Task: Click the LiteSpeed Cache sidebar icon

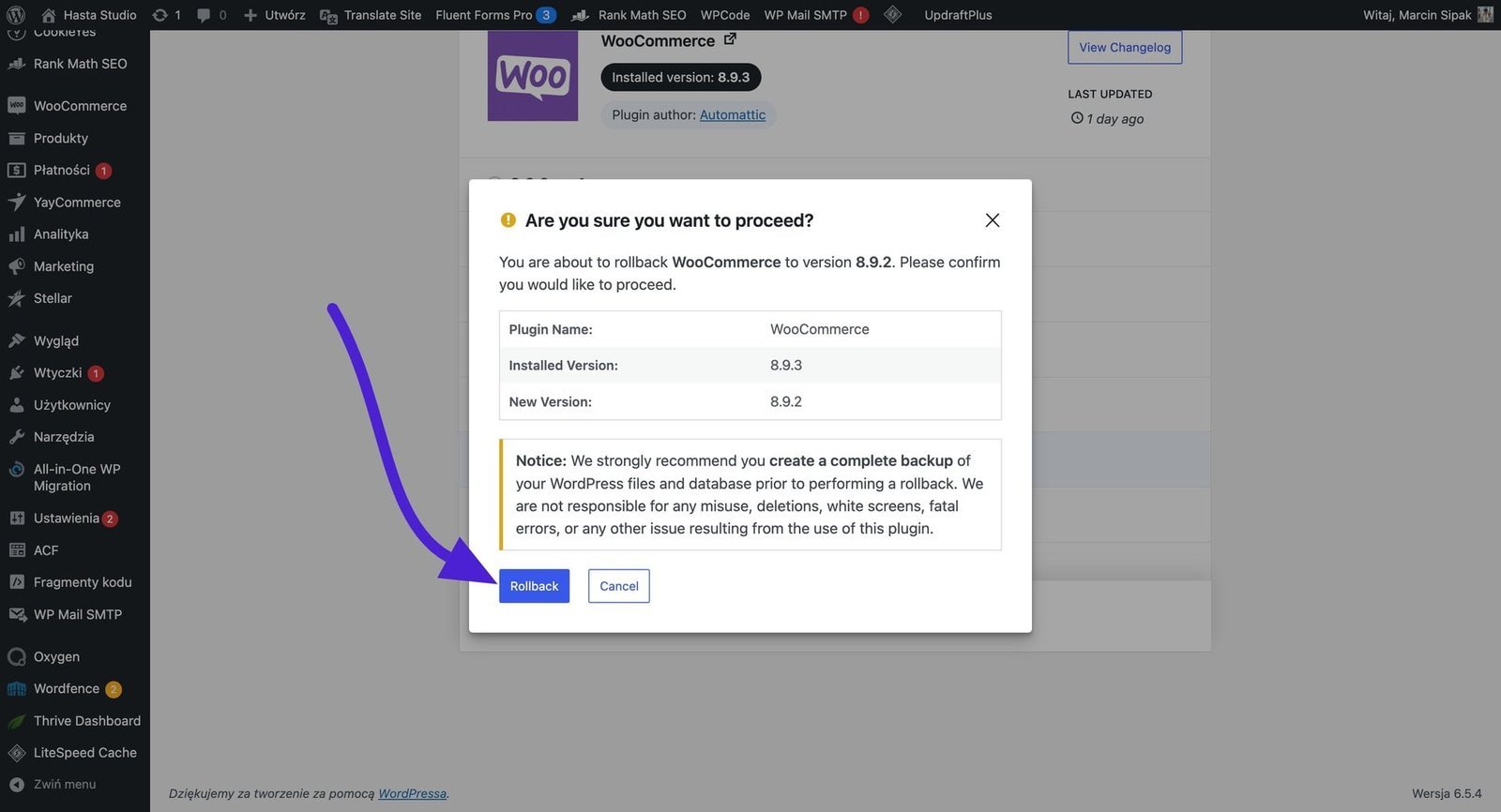Action: click(16, 753)
